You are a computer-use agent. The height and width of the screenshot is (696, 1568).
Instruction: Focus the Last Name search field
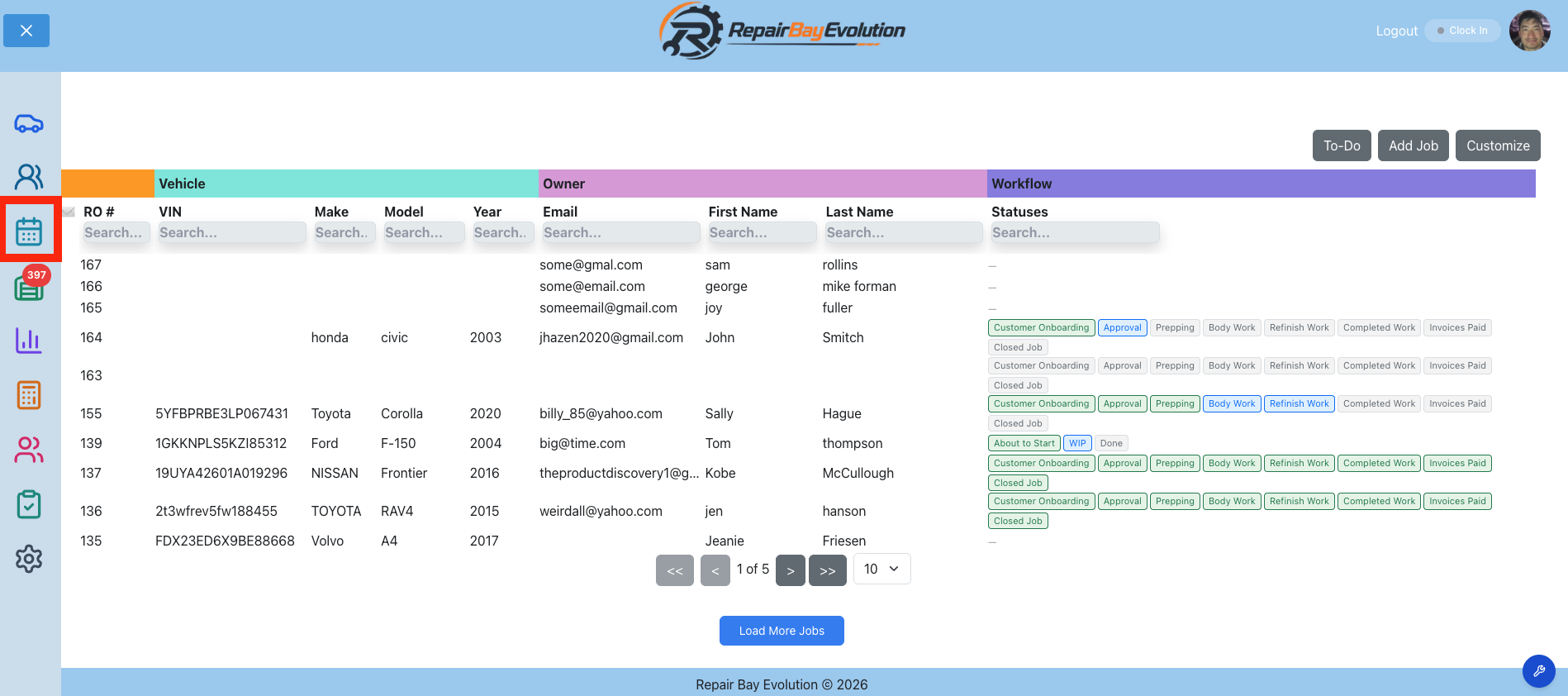click(x=904, y=233)
